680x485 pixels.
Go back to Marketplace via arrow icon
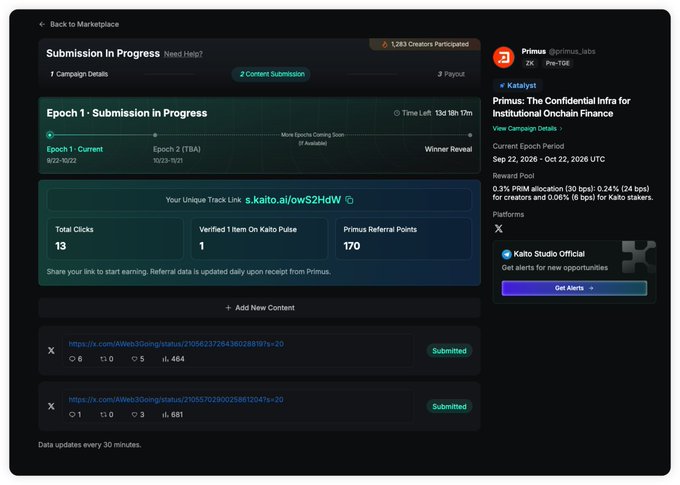click(x=42, y=24)
